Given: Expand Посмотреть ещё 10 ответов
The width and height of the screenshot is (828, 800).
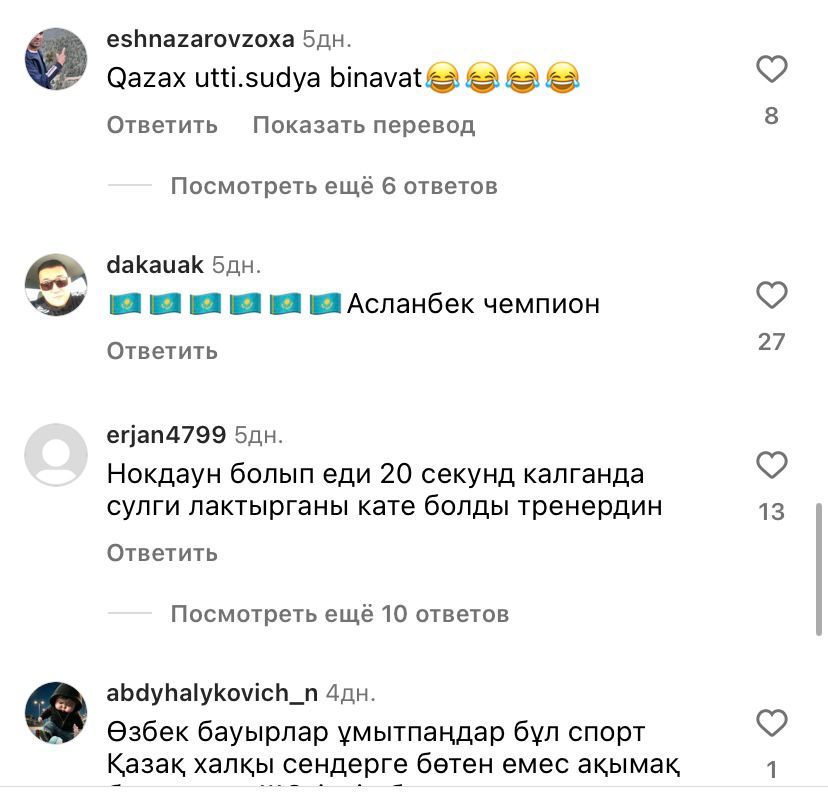Looking at the screenshot, I should pyautogui.click(x=340, y=614).
